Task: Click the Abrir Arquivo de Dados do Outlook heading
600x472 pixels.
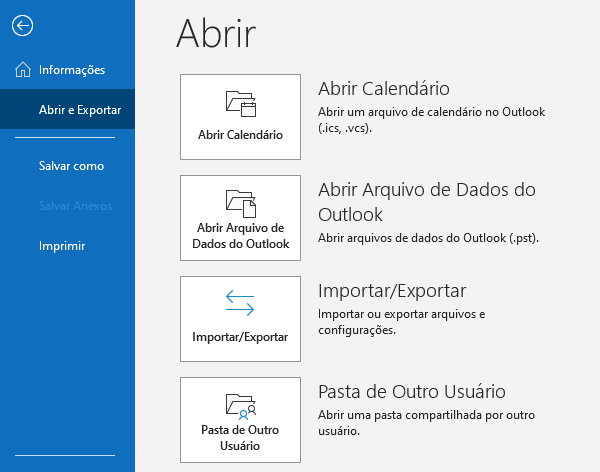Action: tap(427, 202)
